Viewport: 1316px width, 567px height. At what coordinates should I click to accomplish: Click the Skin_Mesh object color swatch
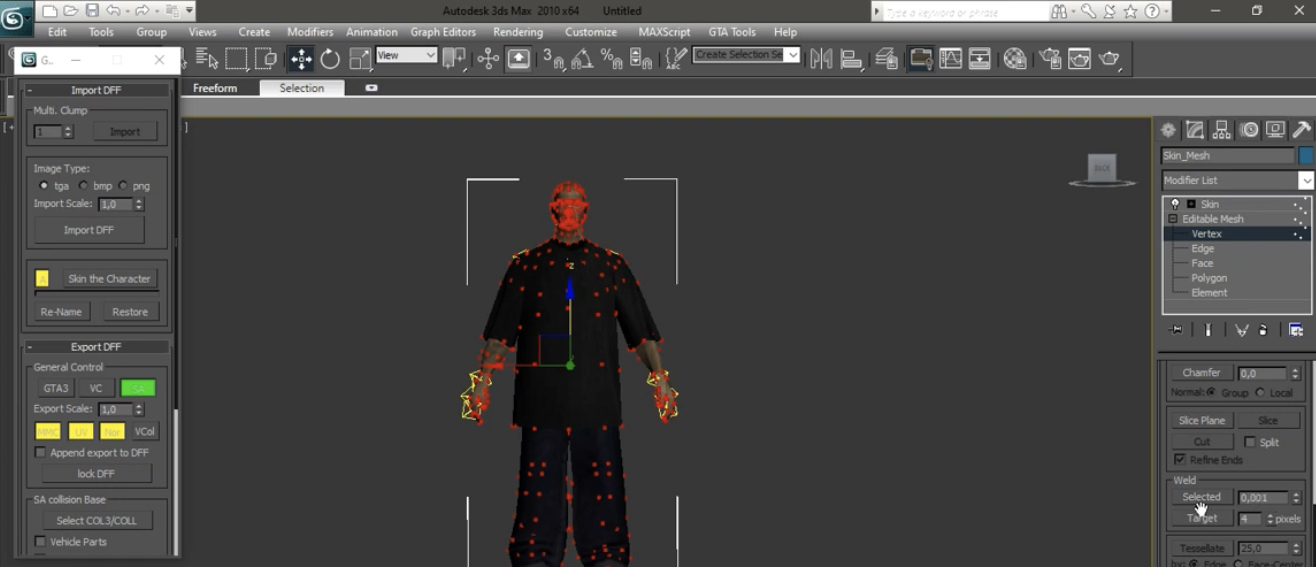click(x=1306, y=156)
